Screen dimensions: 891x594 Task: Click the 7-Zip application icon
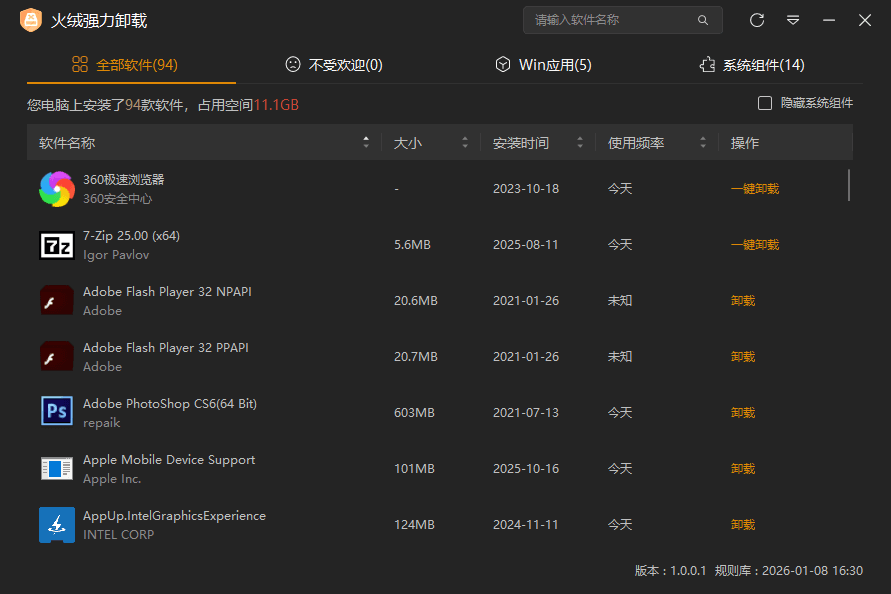[x=57, y=244]
